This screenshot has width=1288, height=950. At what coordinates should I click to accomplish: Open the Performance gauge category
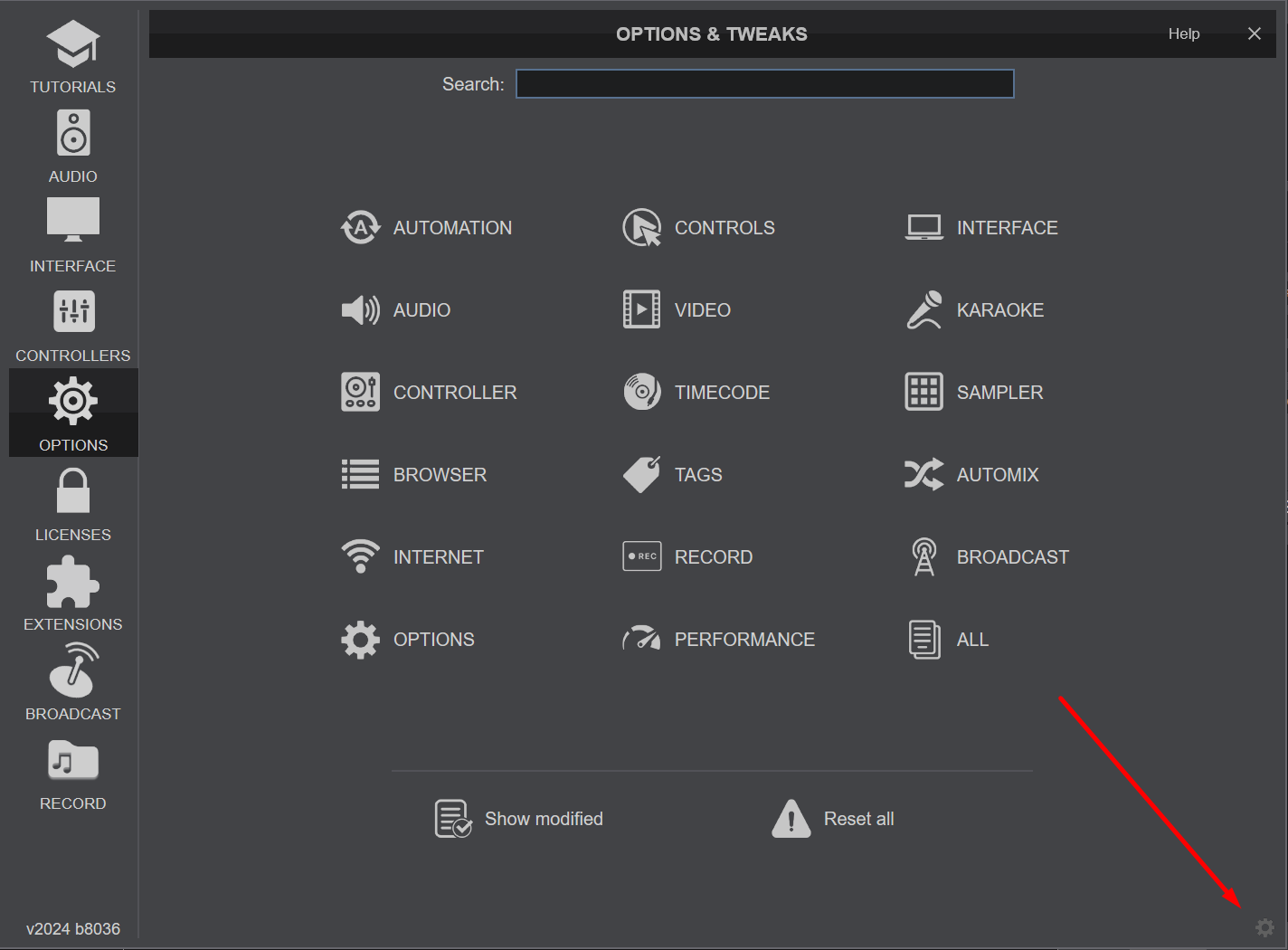[719, 640]
